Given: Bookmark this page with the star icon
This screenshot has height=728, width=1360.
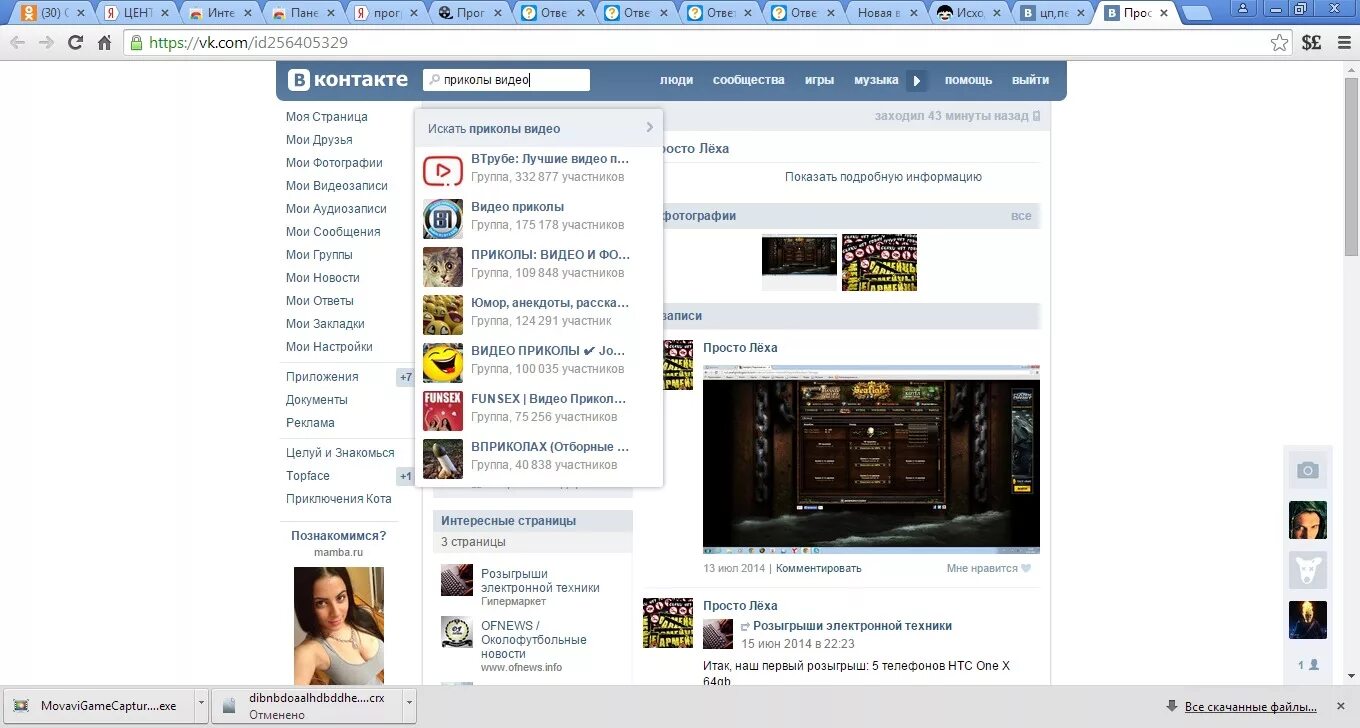Looking at the screenshot, I should click(1280, 43).
